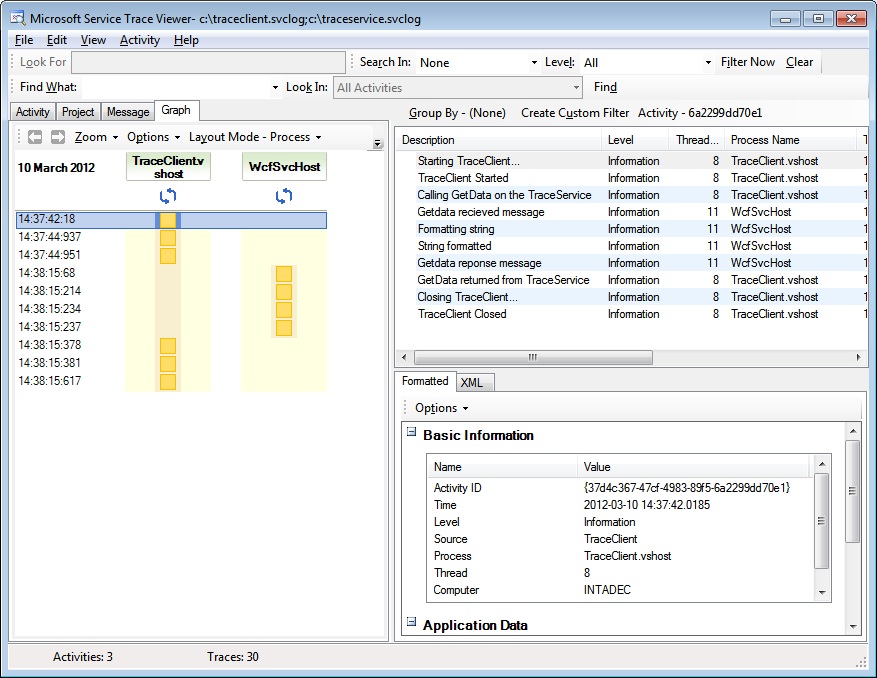This screenshot has height=678, width=877.
Task: Click the Description column header
Action: pyautogui.click(x=500, y=140)
